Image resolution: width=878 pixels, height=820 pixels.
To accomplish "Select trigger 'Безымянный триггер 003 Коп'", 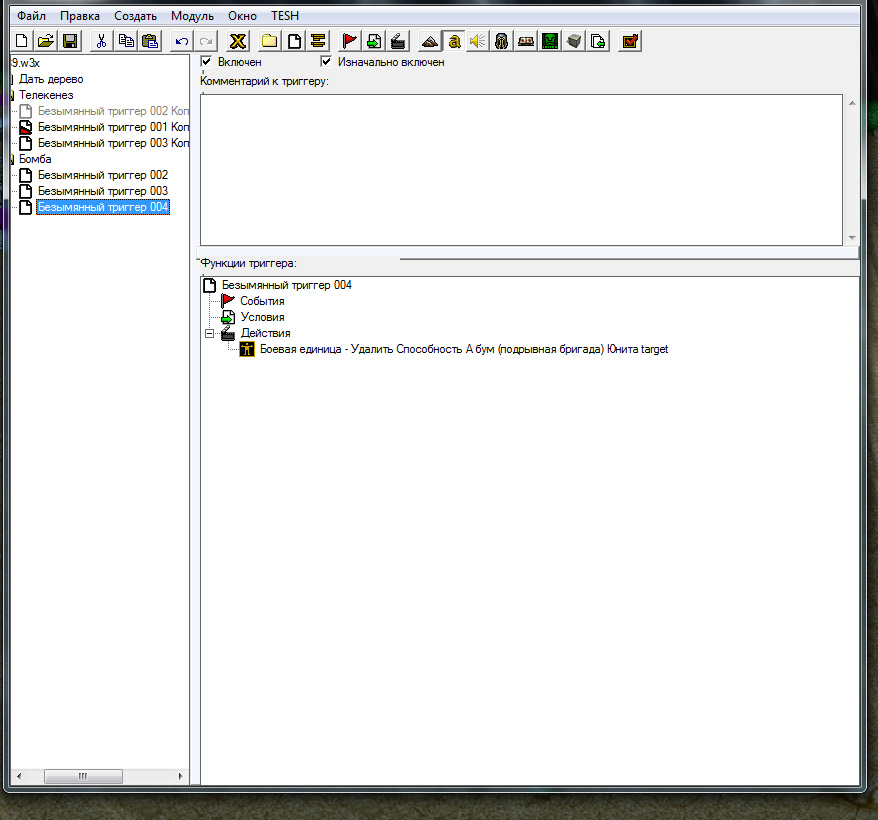I will pos(114,143).
